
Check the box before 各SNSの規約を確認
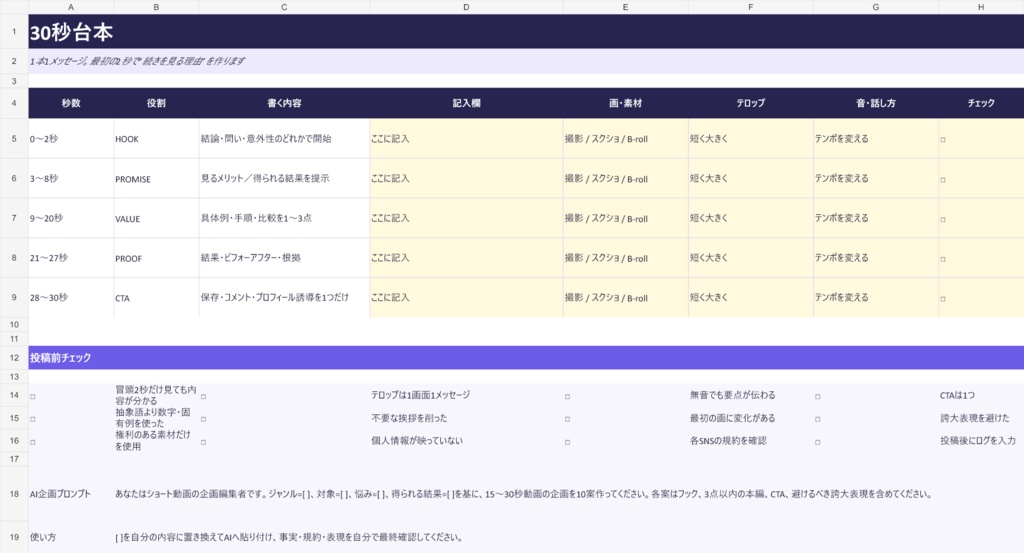pos(567,442)
